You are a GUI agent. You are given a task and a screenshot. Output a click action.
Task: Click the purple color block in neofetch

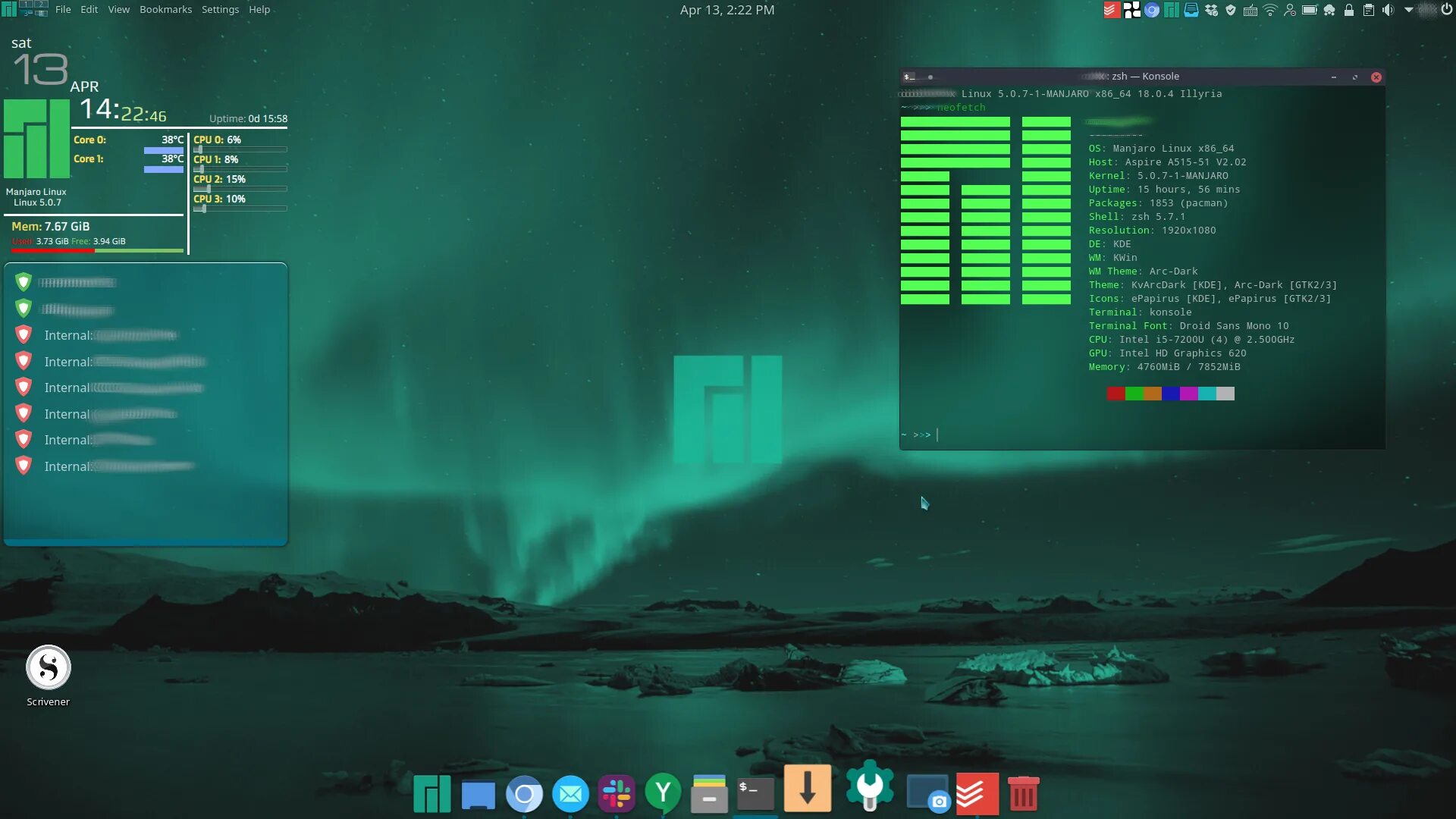1188,394
